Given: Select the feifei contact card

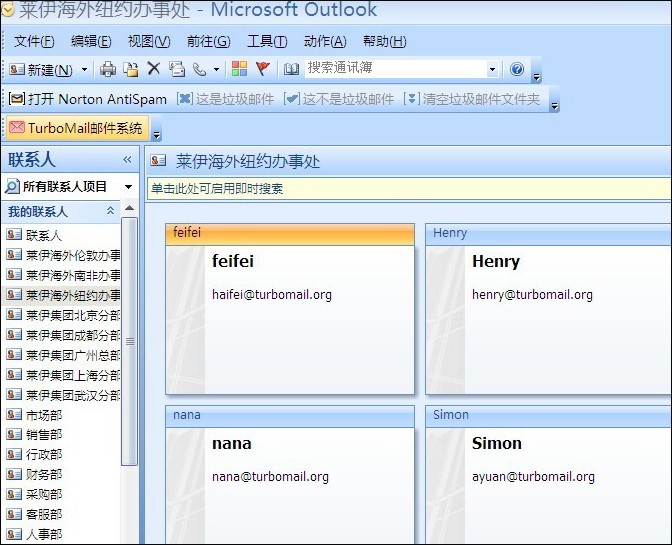Looking at the screenshot, I should [290, 308].
